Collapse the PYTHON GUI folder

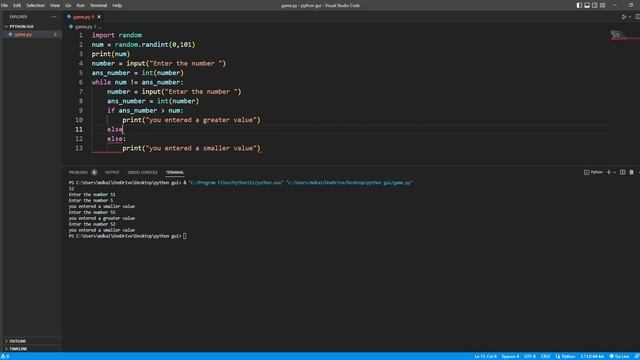tap(22, 26)
